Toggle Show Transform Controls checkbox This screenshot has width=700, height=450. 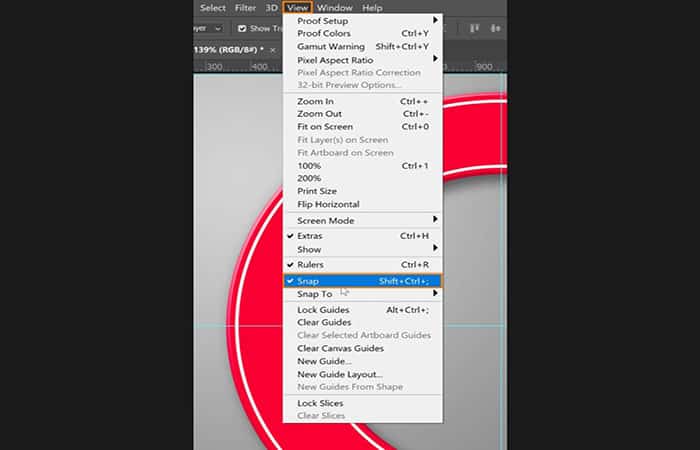pos(242,29)
